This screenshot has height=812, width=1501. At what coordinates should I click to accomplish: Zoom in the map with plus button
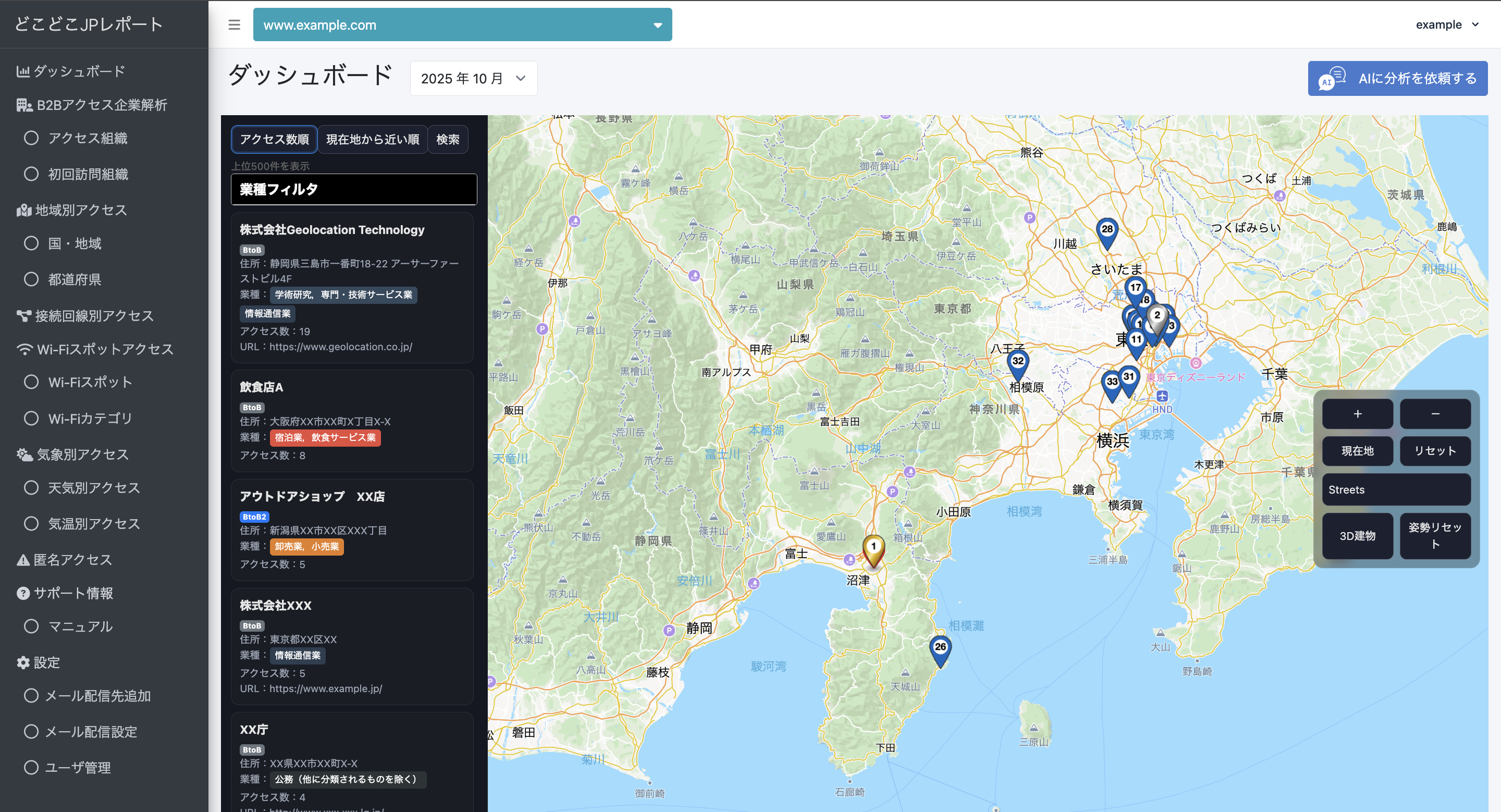(x=1357, y=414)
